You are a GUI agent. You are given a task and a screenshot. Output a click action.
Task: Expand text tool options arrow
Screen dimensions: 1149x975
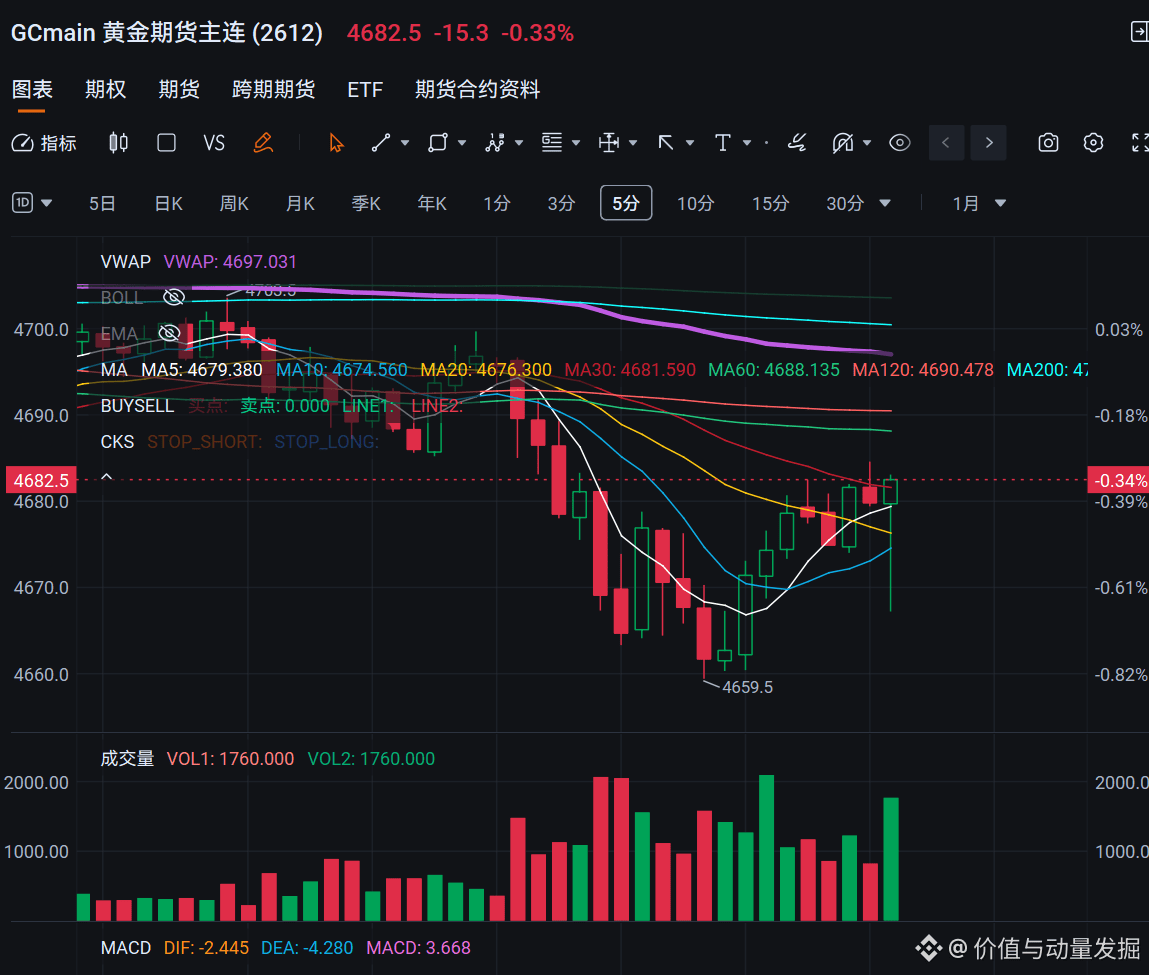click(x=747, y=143)
